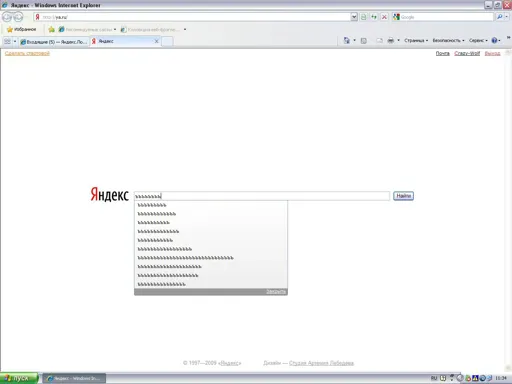Restore down the Internet Explorer window
Image resolution: width=512 pixels, height=384 pixels.
coord(498,5)
